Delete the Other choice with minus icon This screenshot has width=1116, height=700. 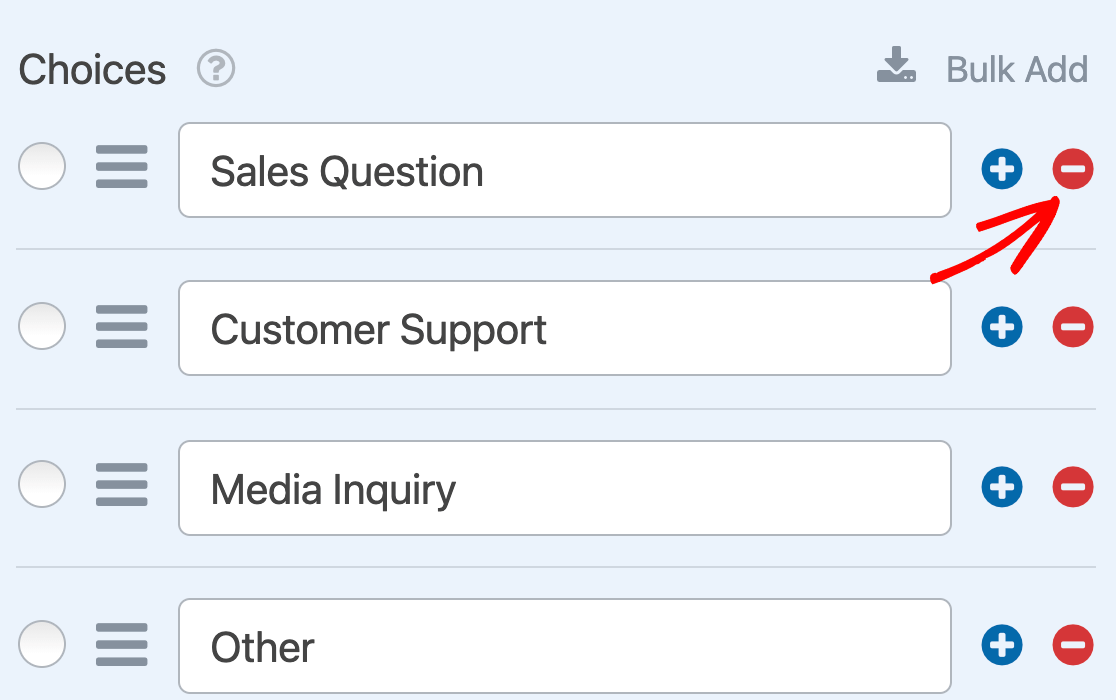[1073, 645]
